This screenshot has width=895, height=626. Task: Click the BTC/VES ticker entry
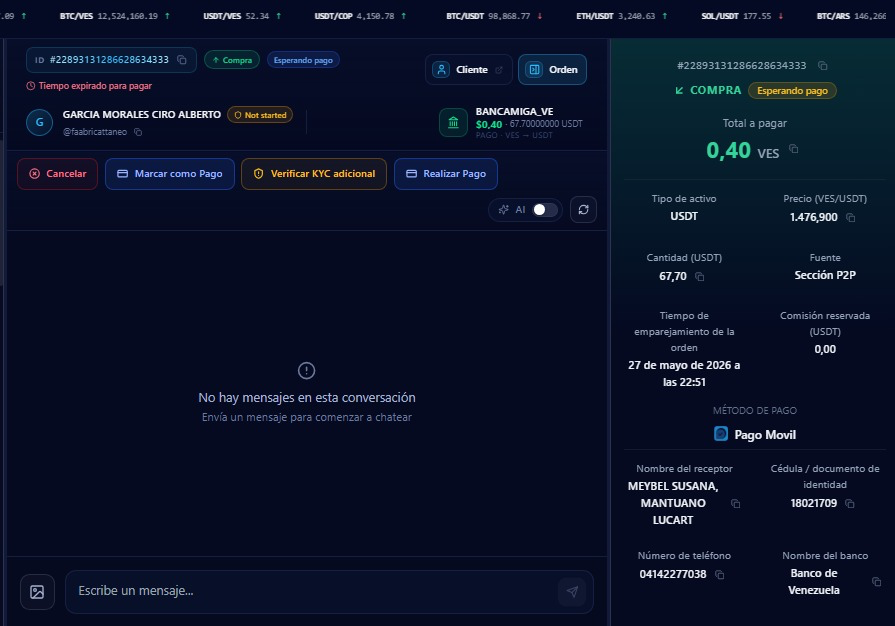[x=115, y=16]
